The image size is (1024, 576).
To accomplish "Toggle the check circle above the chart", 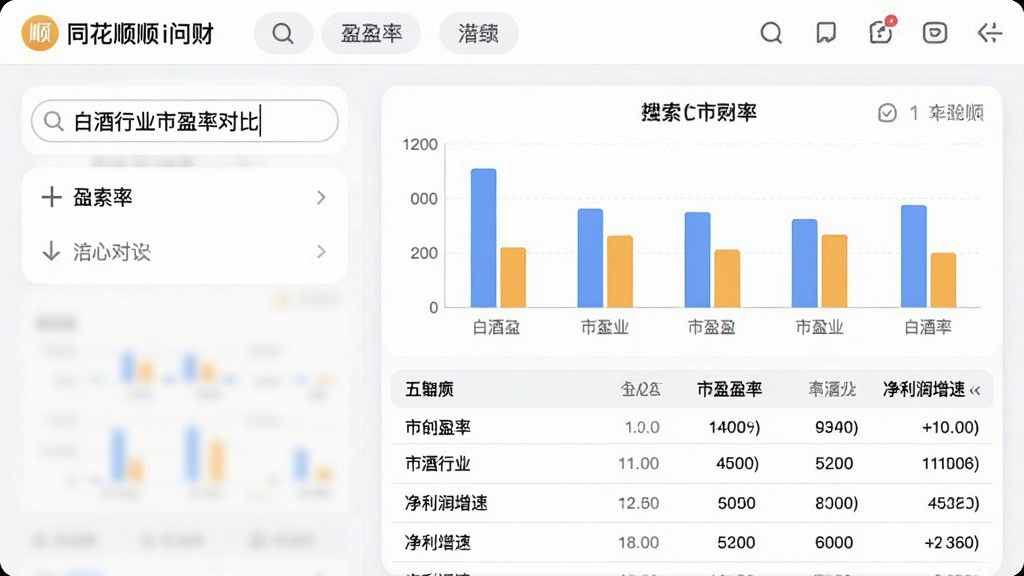I will coord(887,113).
